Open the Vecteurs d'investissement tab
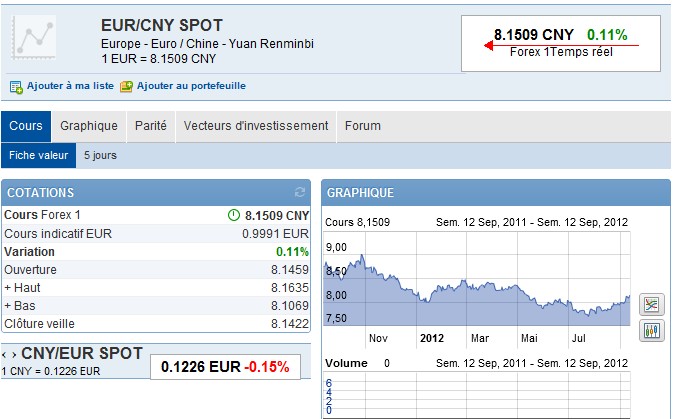Screen dimensions: 675x419 pyautogui.click(x=256, y=126)
